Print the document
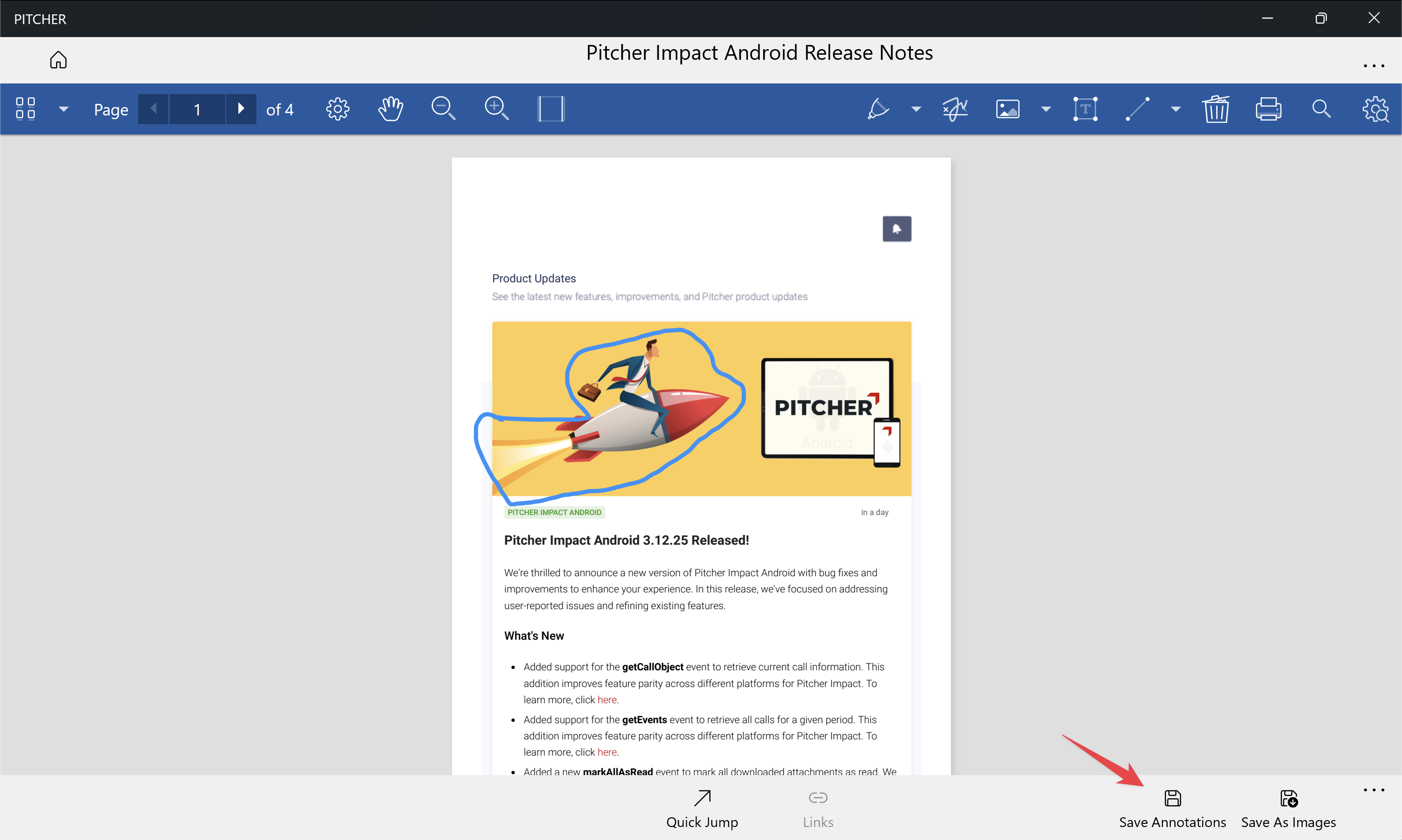This screenshot has height=840, width=1402. 1268,108
